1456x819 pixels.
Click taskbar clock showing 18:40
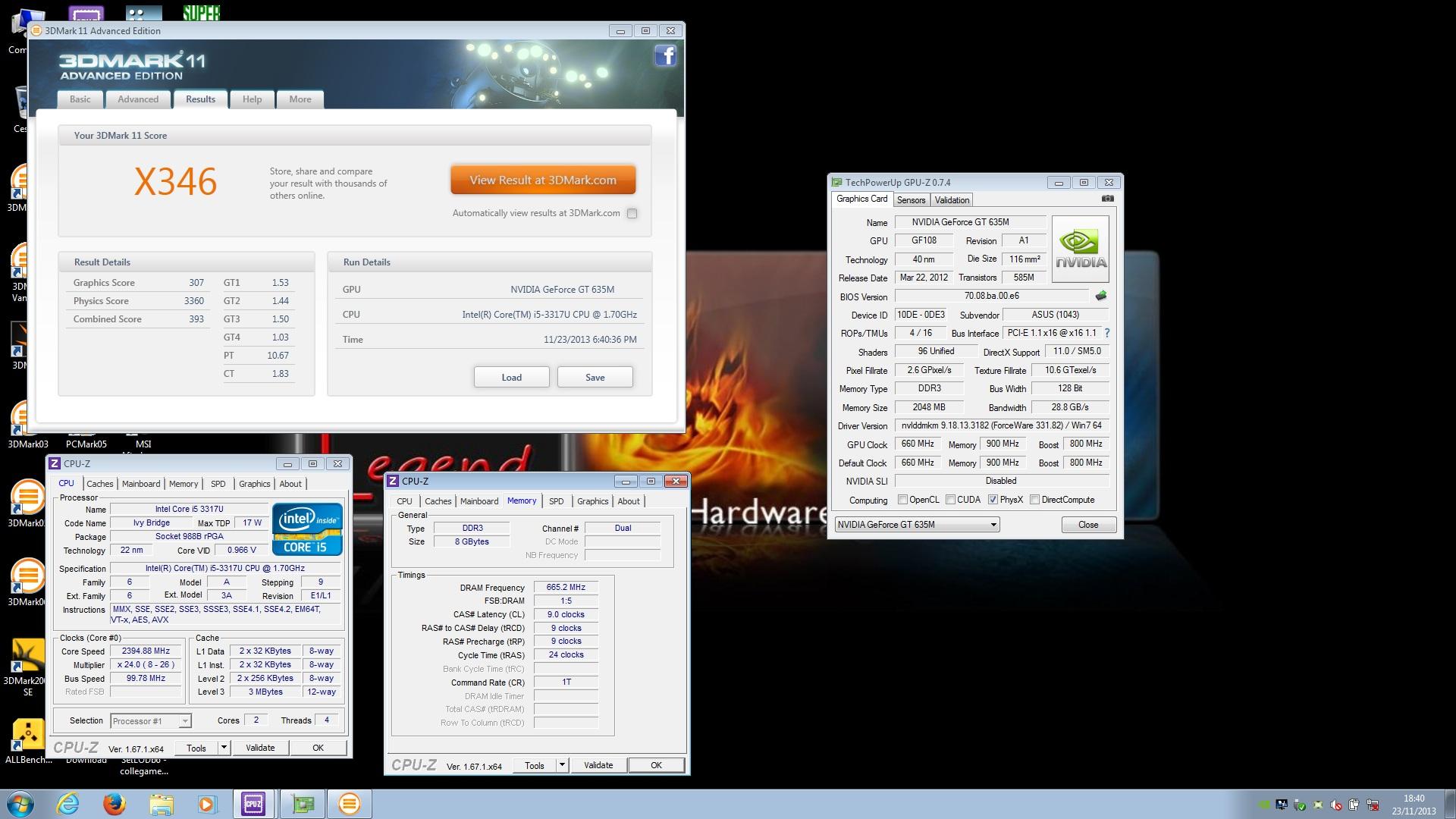tap(1414, 805)
